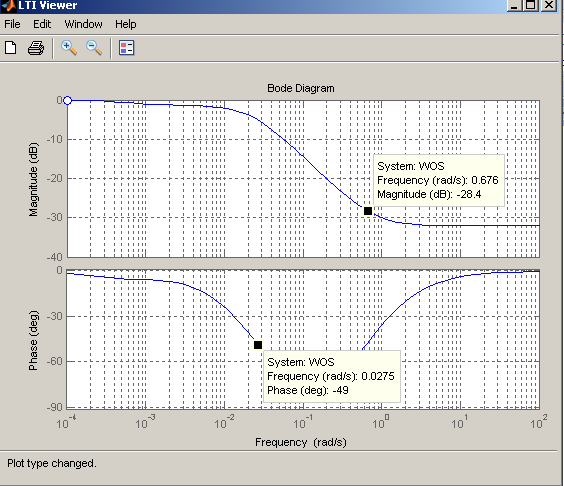Viewport: 564px width, 486px height.
Task: Click the Magnitude (dB) axis label
Action: [x=33, y=180]
